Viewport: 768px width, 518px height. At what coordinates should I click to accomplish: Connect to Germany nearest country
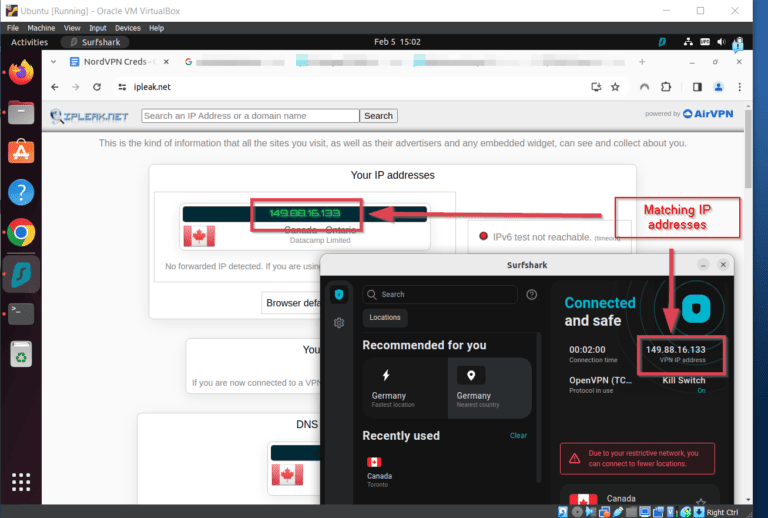click(490, 388)
